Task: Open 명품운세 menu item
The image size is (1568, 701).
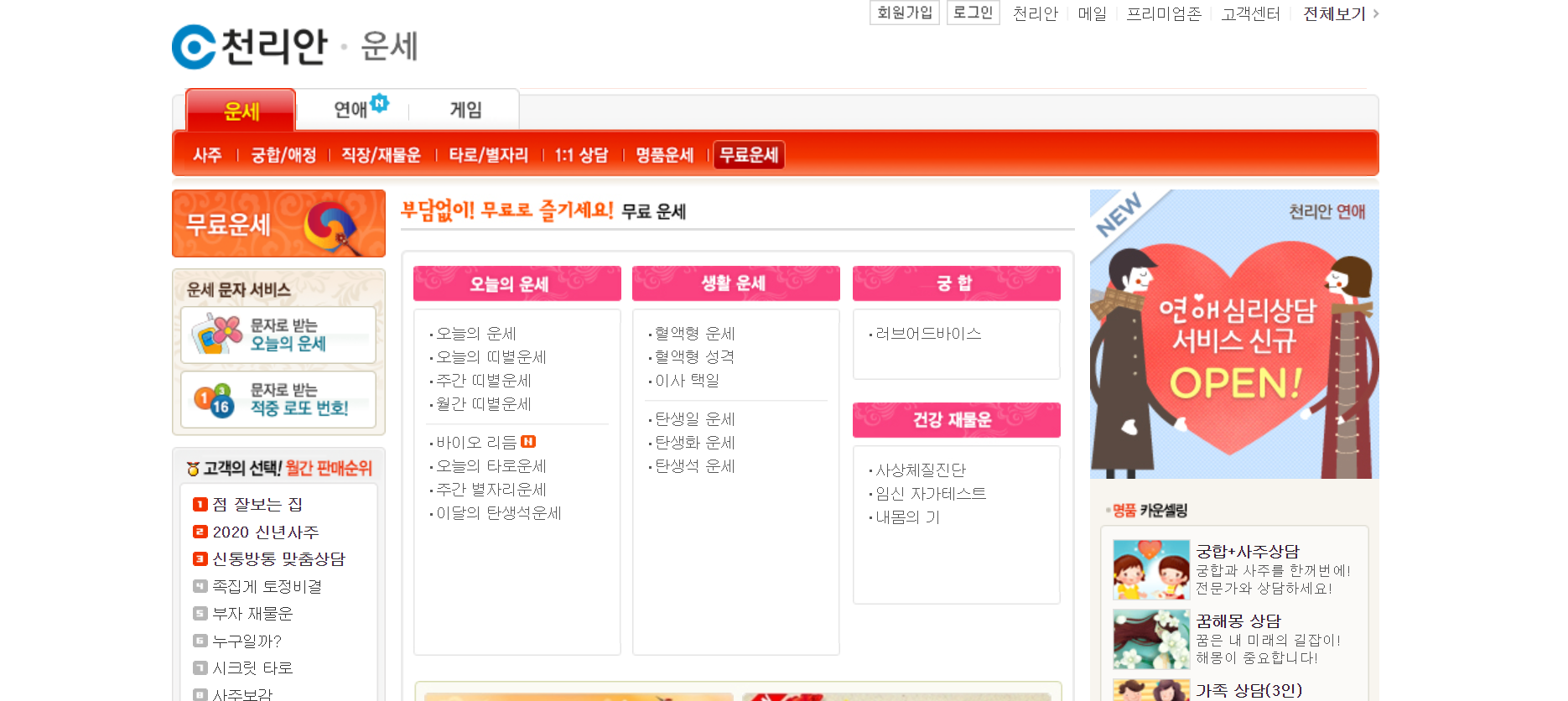Action: (664, 155)
